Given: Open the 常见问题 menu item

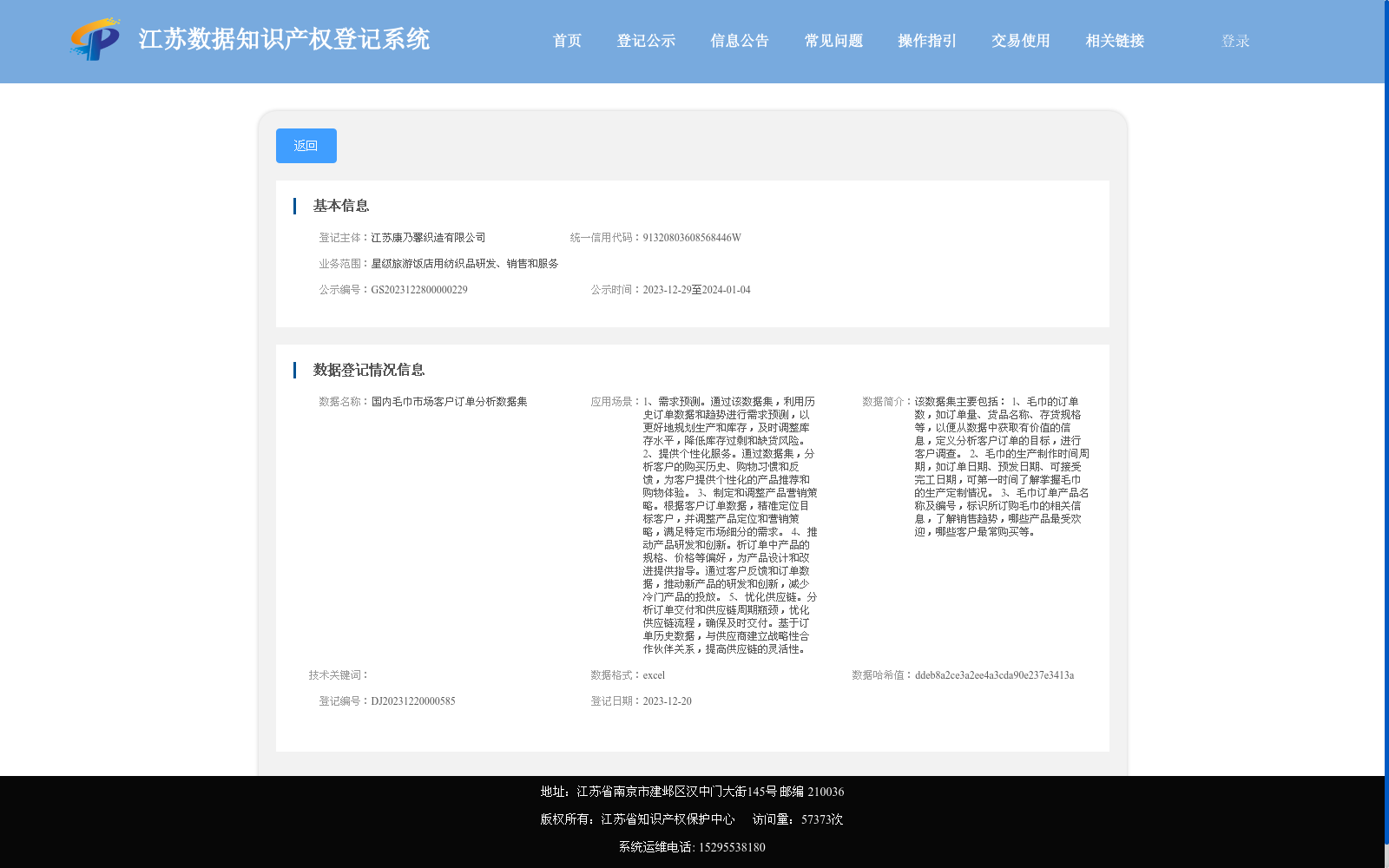Looking at the screenshot, I should click(x=833, y=41).
